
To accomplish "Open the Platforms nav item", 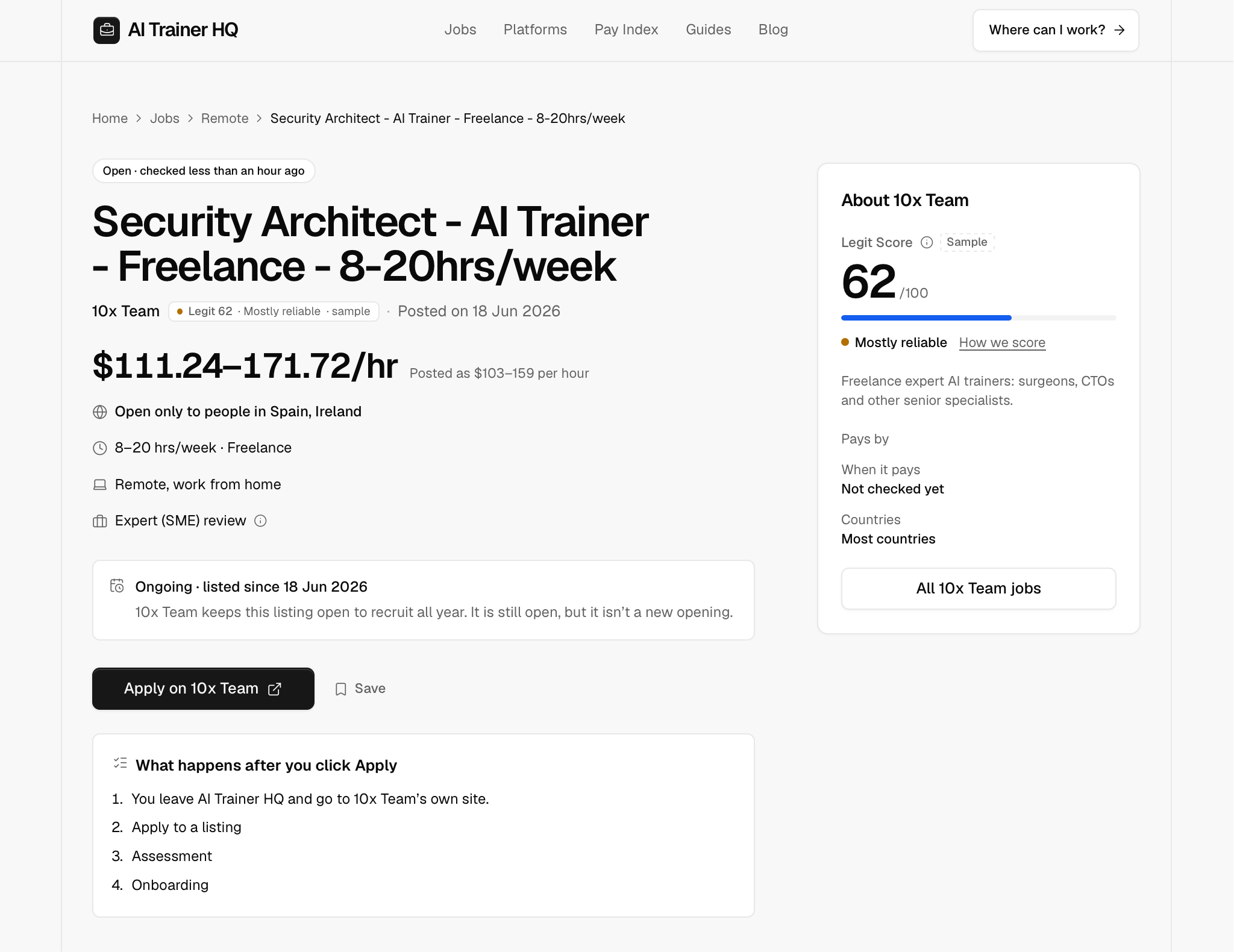I will (535, 30).
